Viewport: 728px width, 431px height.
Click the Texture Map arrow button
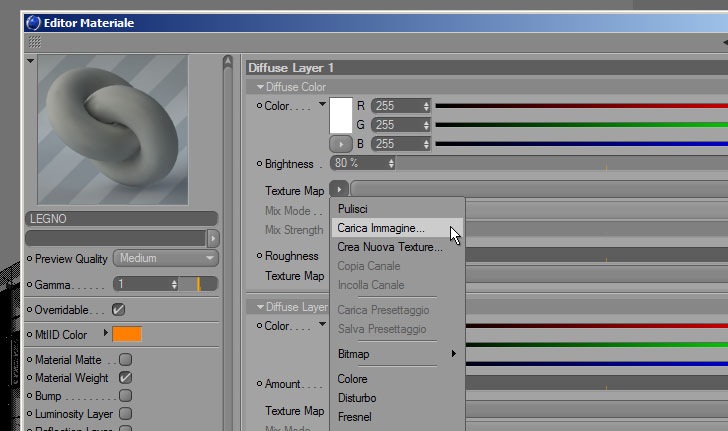tap(339, 189)
